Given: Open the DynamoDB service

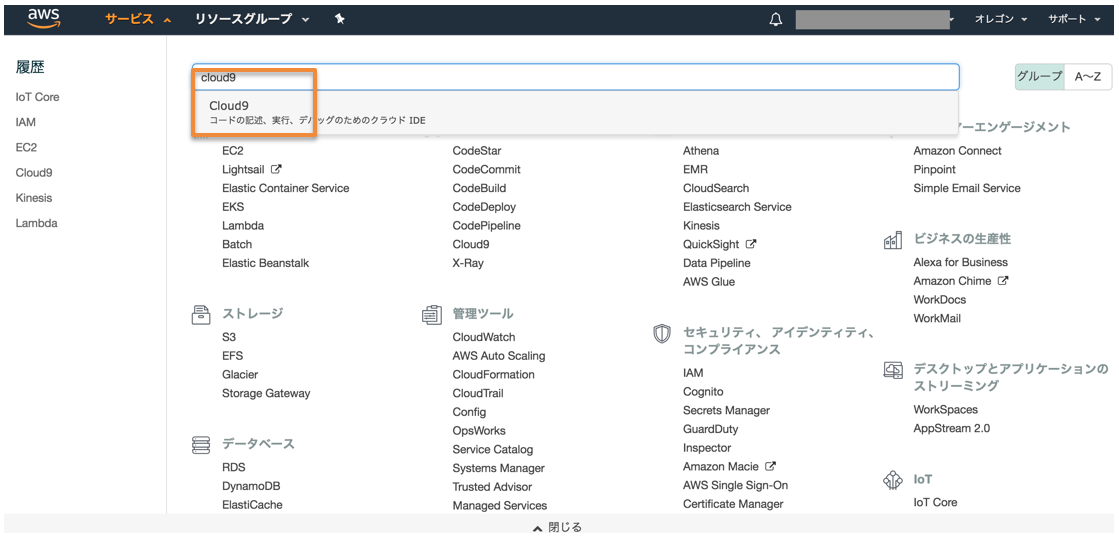Looking at the screenshot, I should (251, 486).
